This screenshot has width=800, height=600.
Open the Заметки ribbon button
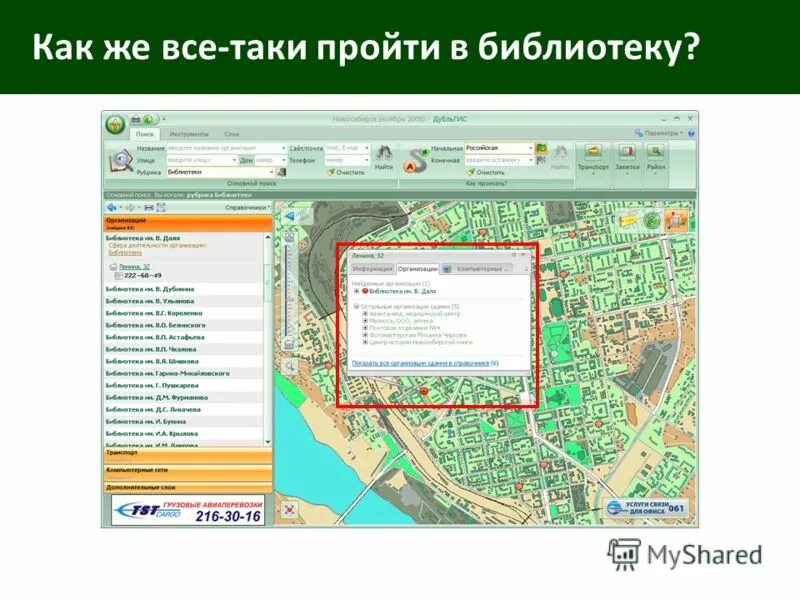pos(627,159)
